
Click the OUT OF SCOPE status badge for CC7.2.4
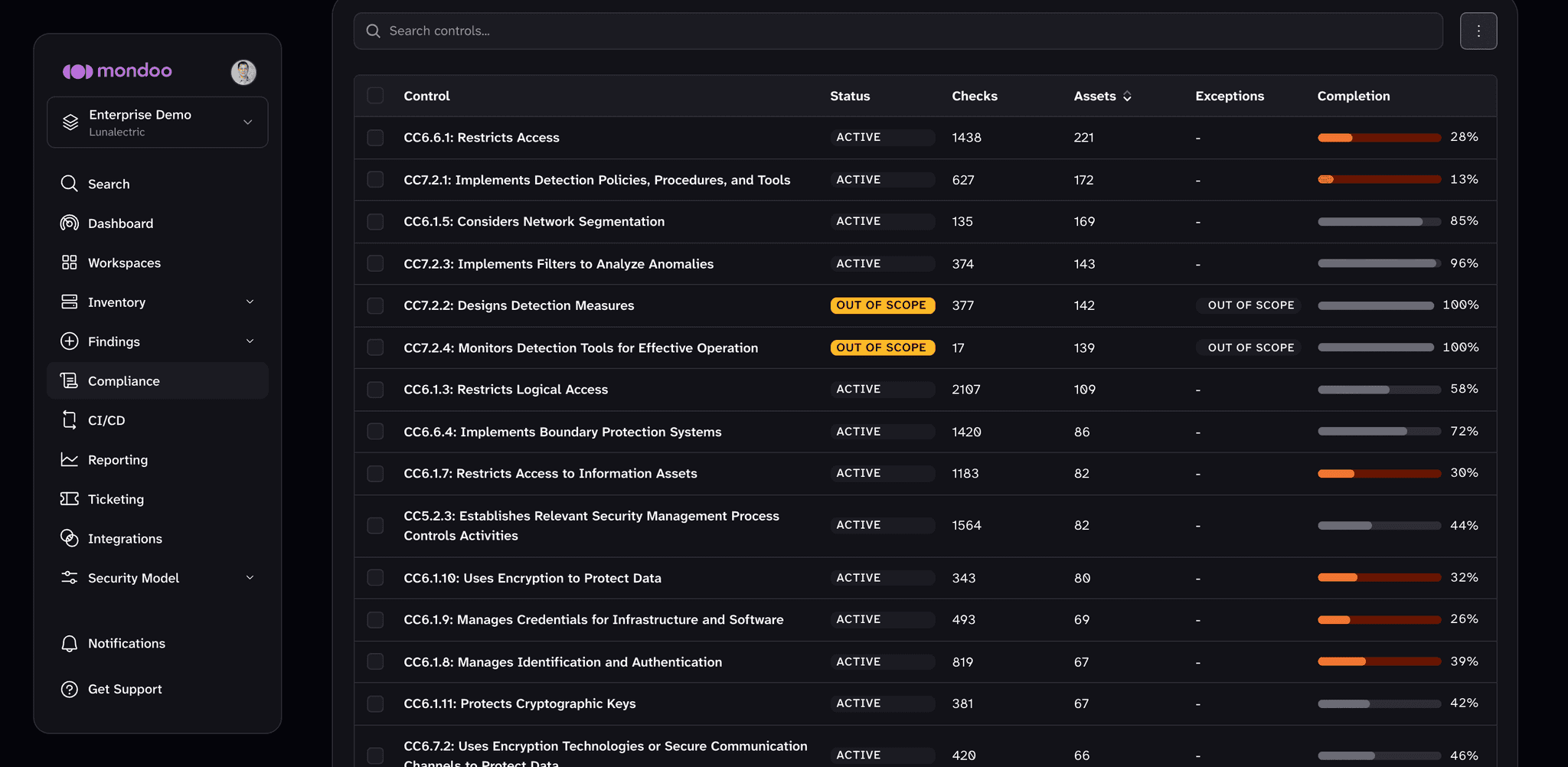(883, 348)
